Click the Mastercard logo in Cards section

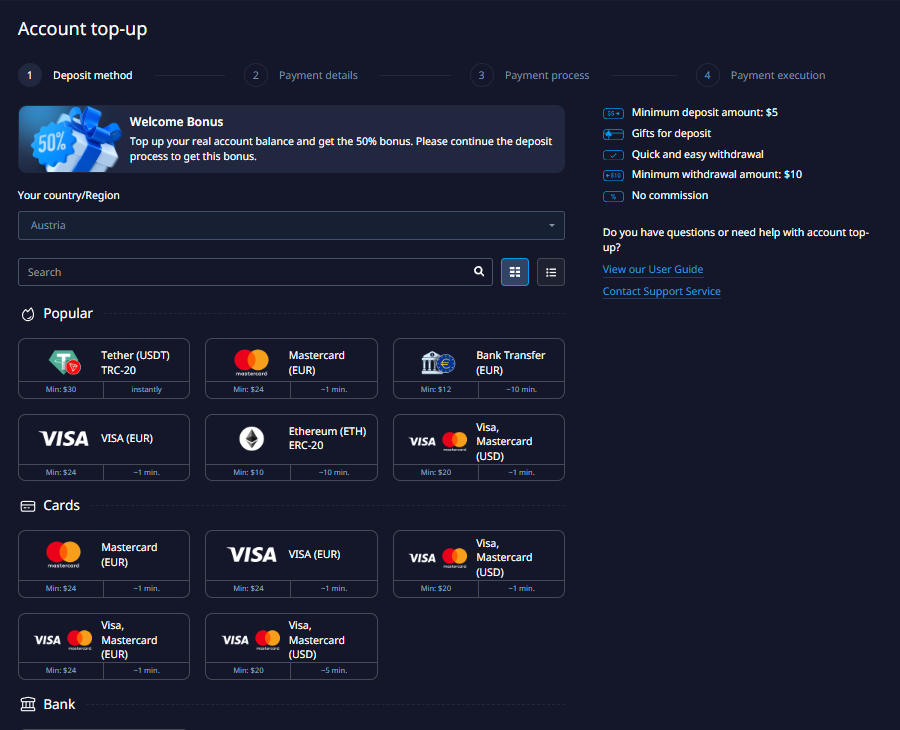click(x=63, y=554)
